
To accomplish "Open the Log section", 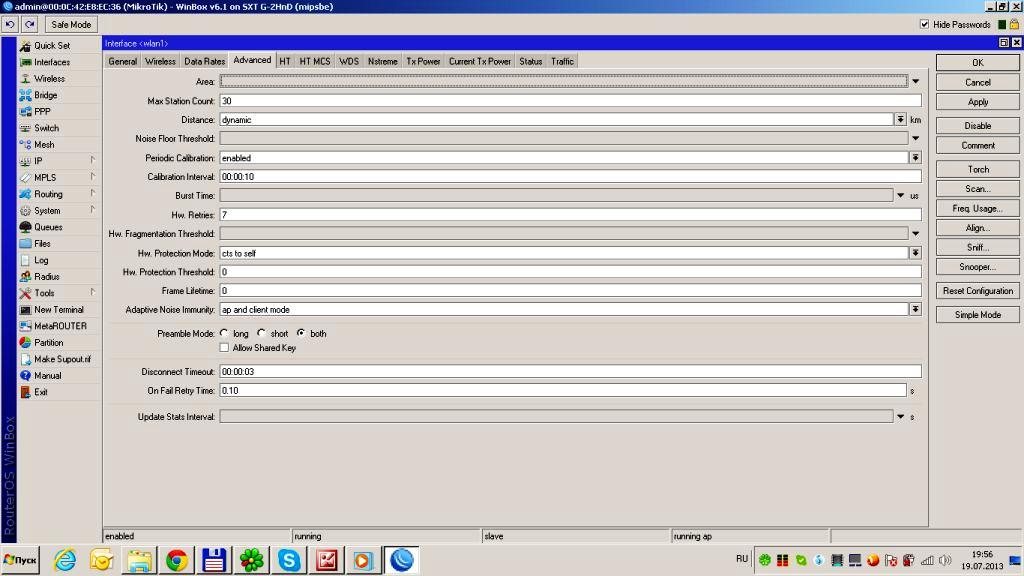I will click(x=41, y=260).
